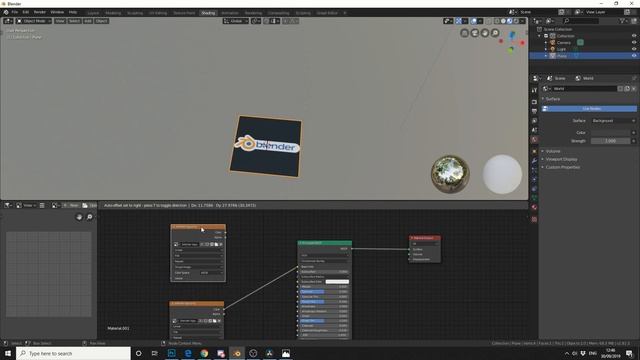
Task: Open the pivot point selector
Action: [256, 21]
